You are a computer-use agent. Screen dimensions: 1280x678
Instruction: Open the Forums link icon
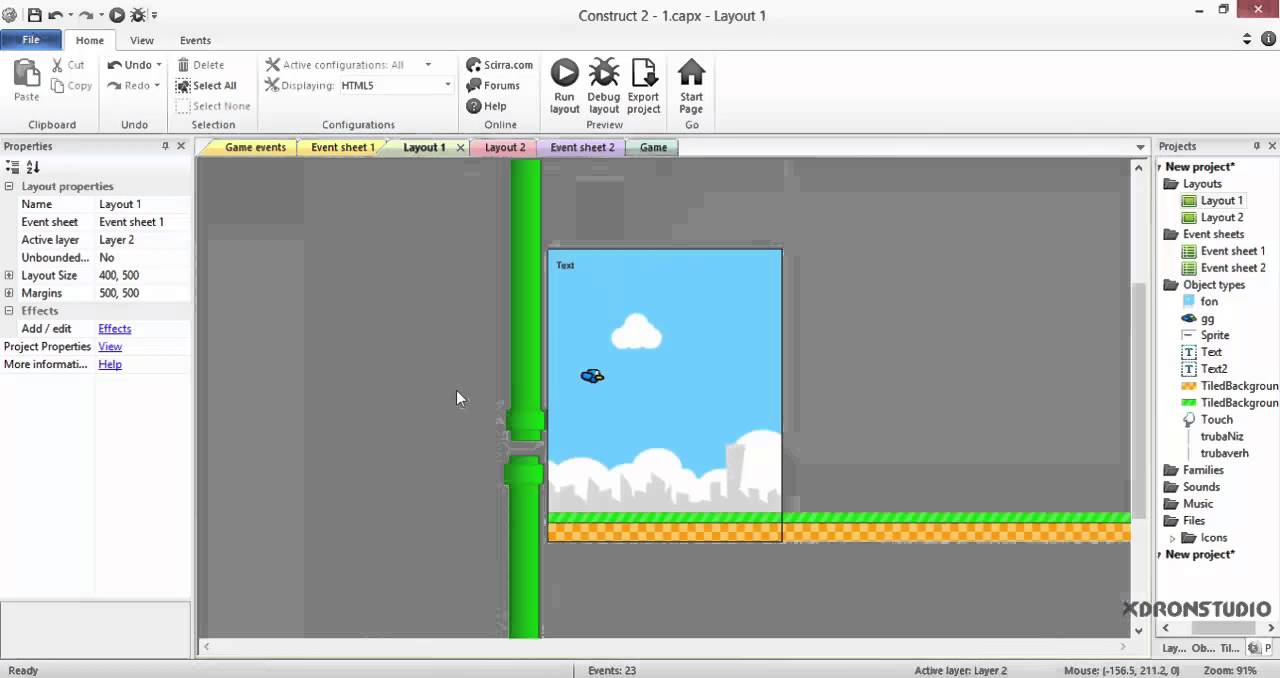click(x=474, y=86)
